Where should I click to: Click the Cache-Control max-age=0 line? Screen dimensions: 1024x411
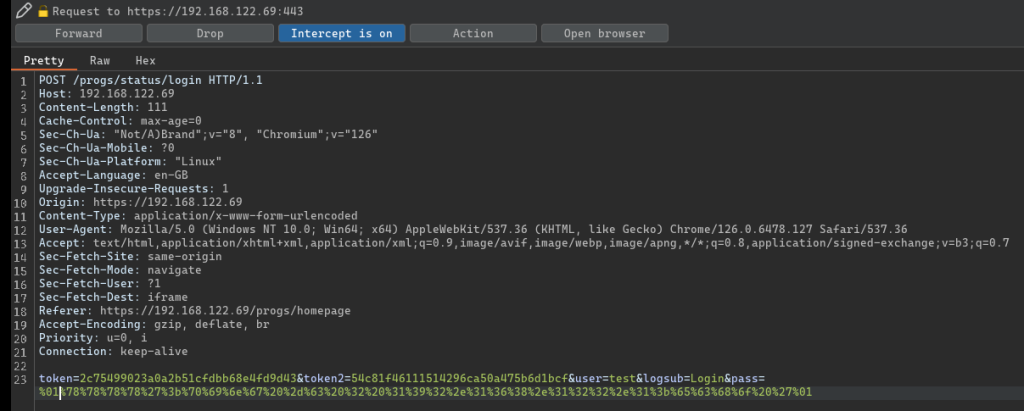[120, 121]
